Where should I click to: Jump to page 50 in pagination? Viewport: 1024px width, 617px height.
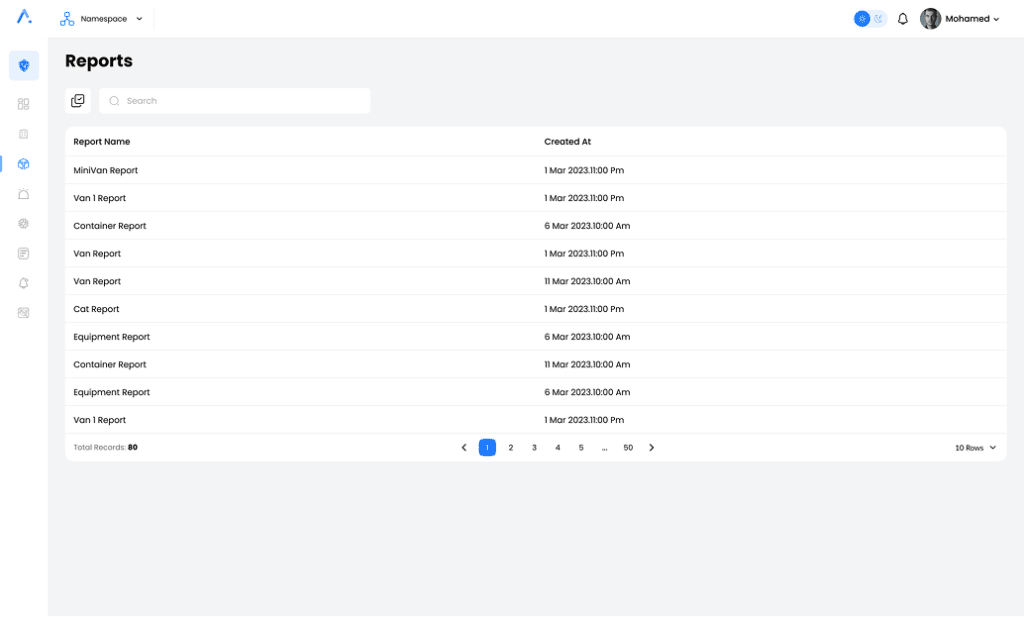coord(628,448)
